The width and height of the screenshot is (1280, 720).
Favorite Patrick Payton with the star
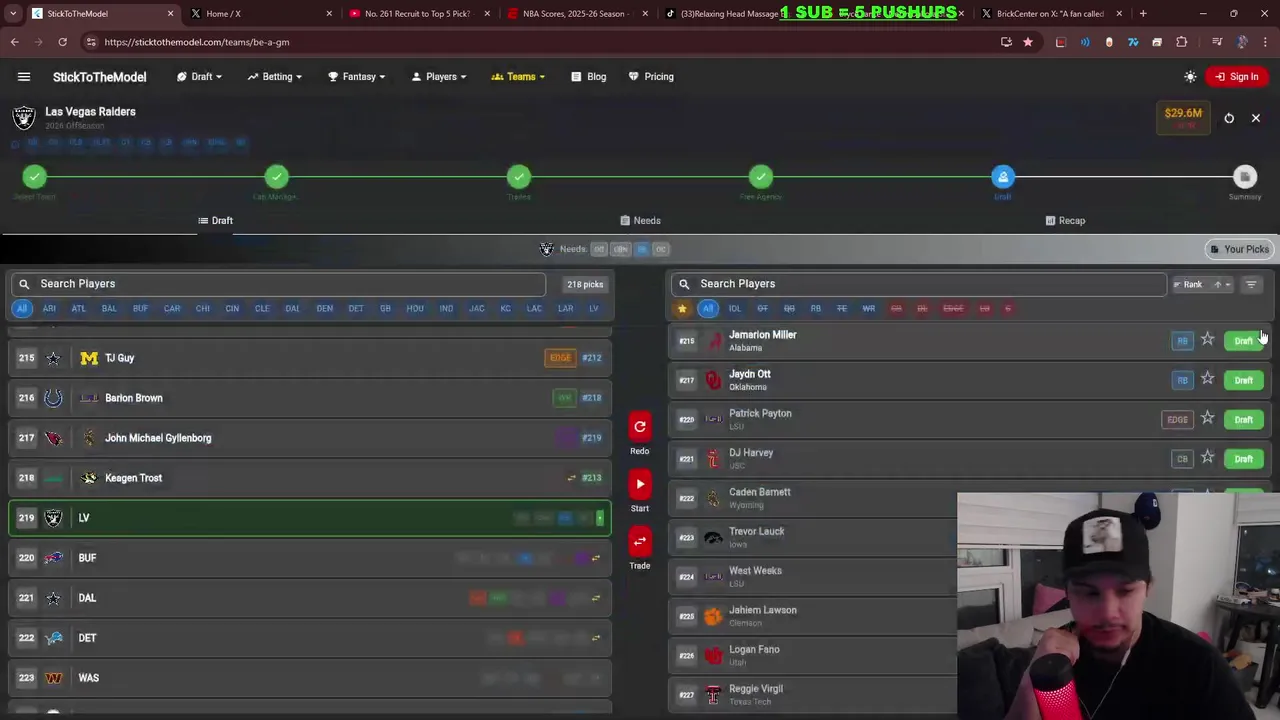coord(1208,418)
